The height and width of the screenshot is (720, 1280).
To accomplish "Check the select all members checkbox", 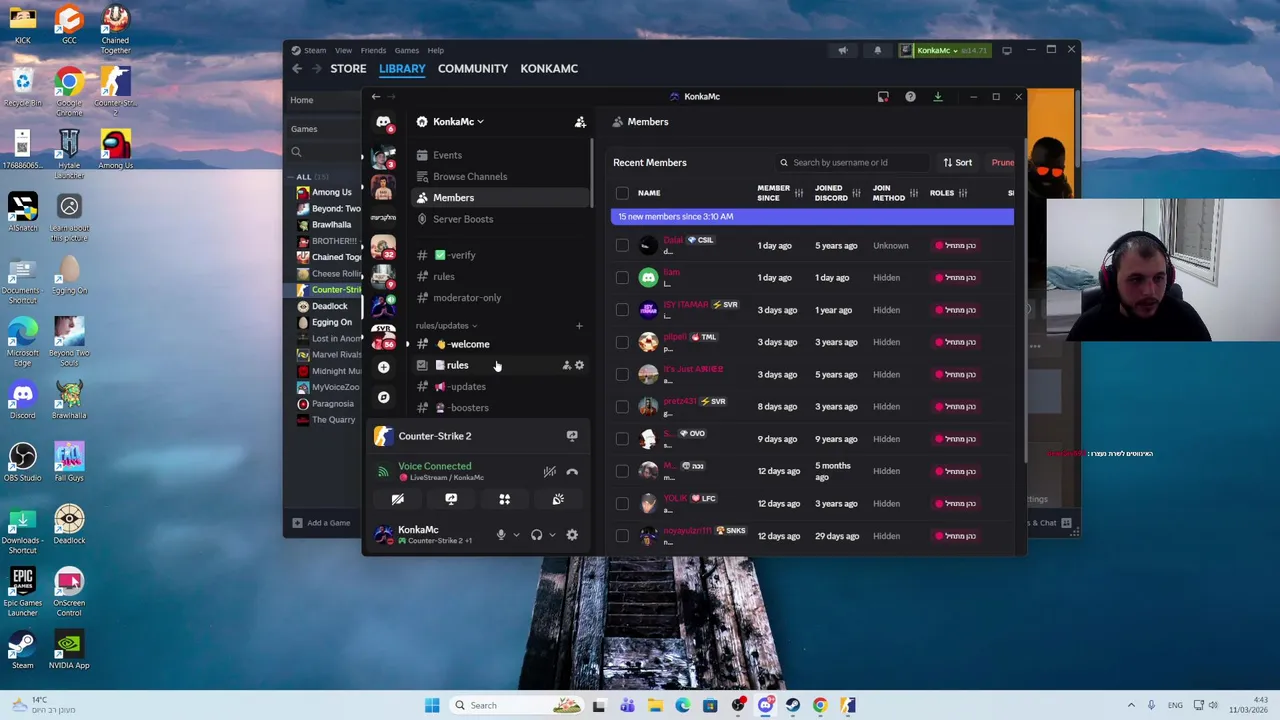I will coord(622,193).
